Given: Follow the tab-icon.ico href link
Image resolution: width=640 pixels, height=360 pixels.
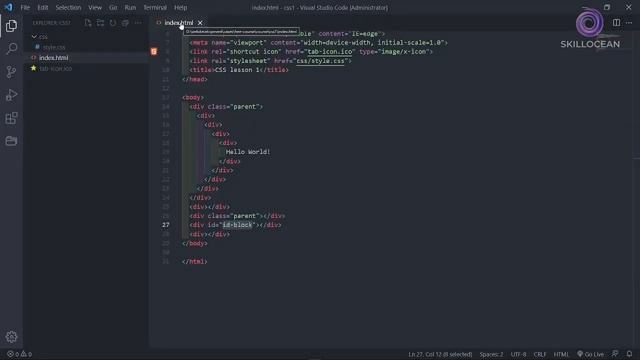Looking at the screenshot, I should (x=330, y=52).
